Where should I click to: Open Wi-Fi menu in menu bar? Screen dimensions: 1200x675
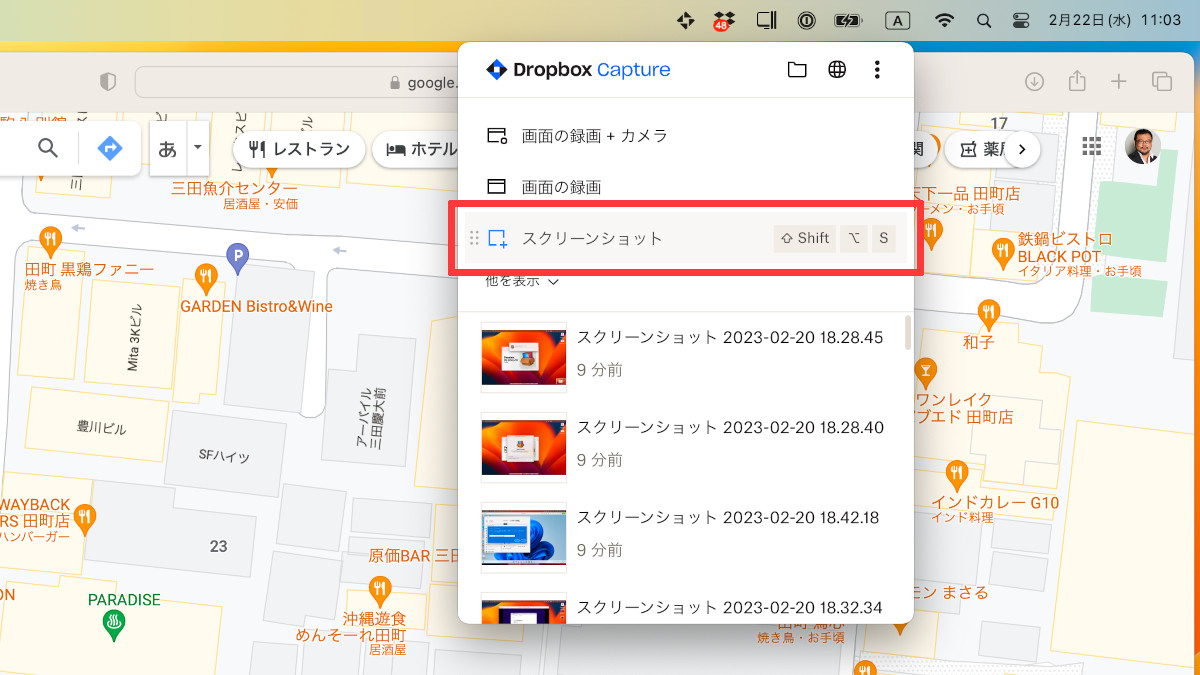[x=944, y=20]
